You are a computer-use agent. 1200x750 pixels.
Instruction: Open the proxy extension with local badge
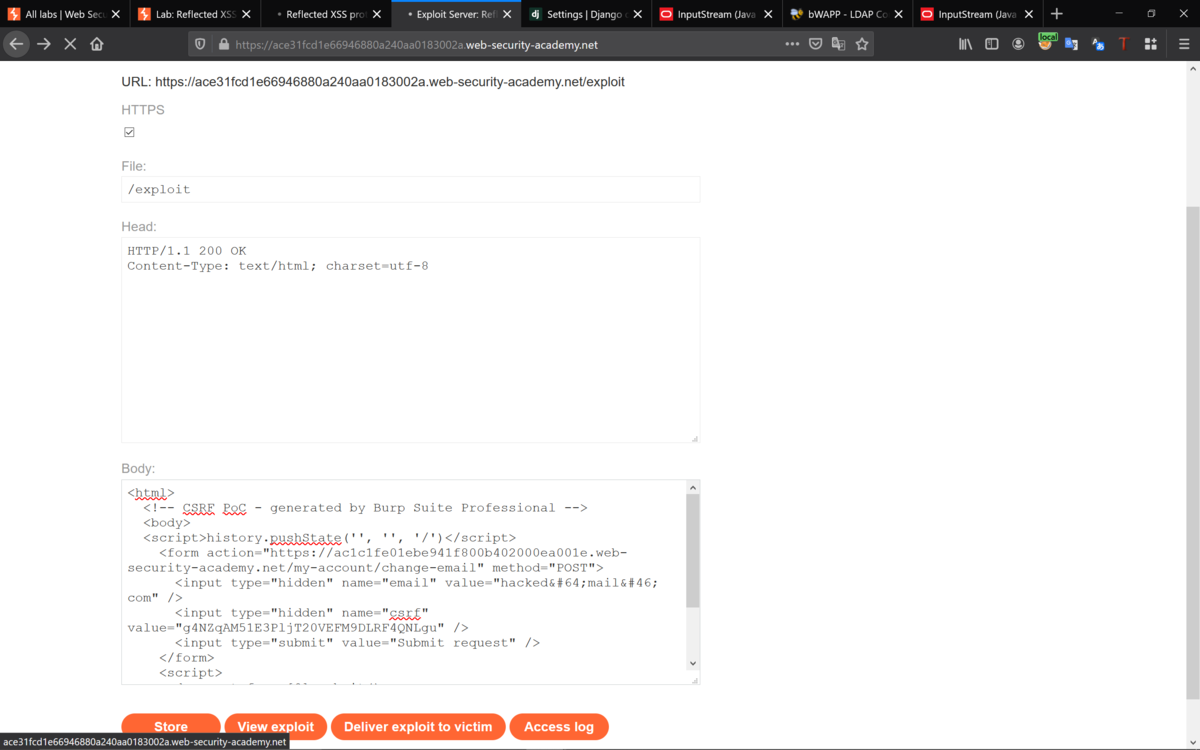pos(1046,43)
